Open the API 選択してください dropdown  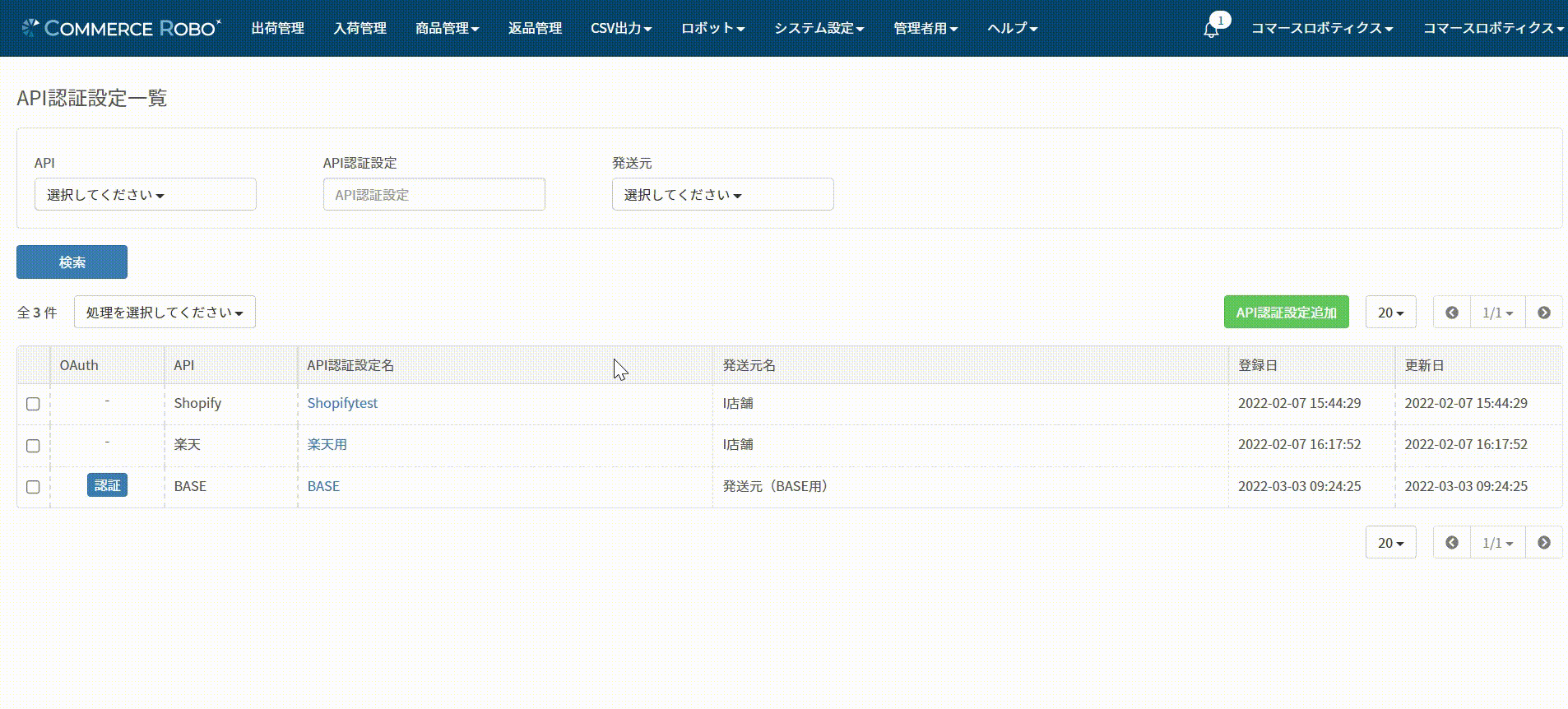tap(145, 195)
